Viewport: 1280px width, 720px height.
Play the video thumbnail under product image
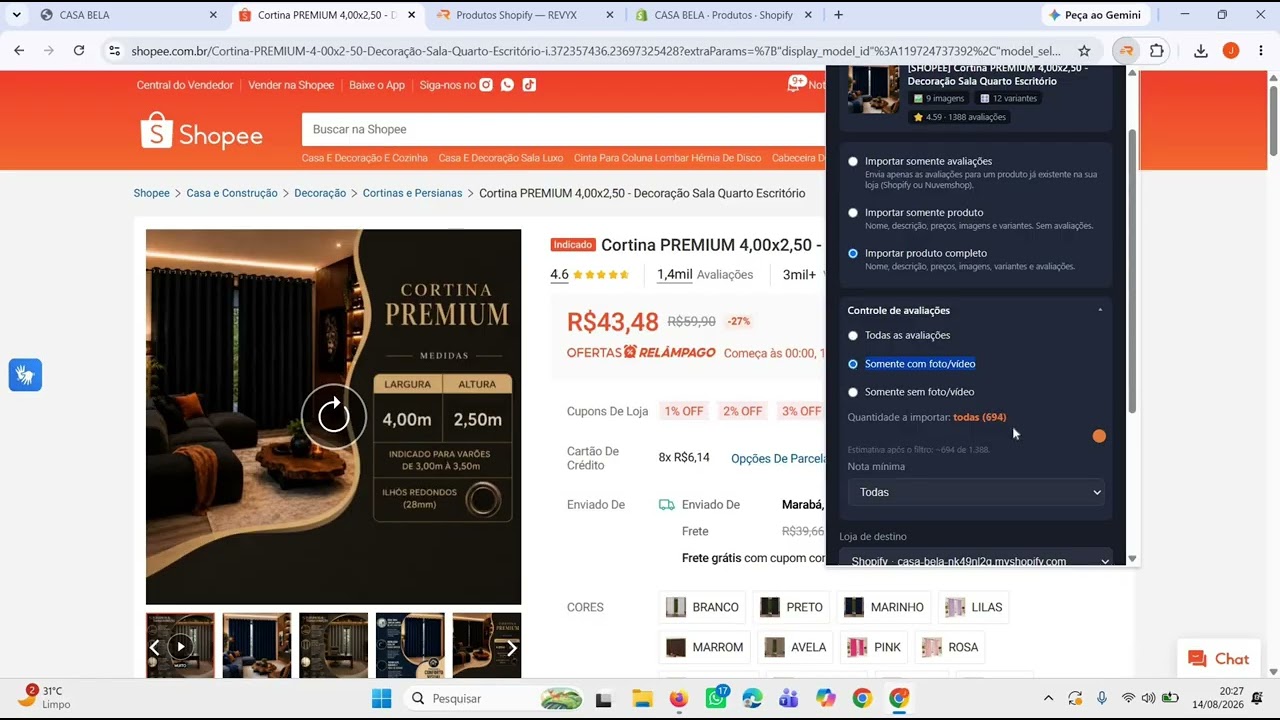[180, 646]
